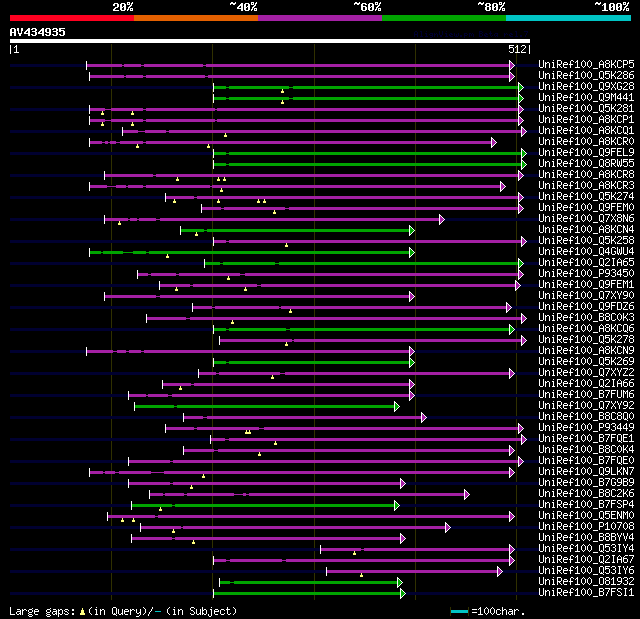Click UniRef100_A8KCR3 label

pos(586,186)
